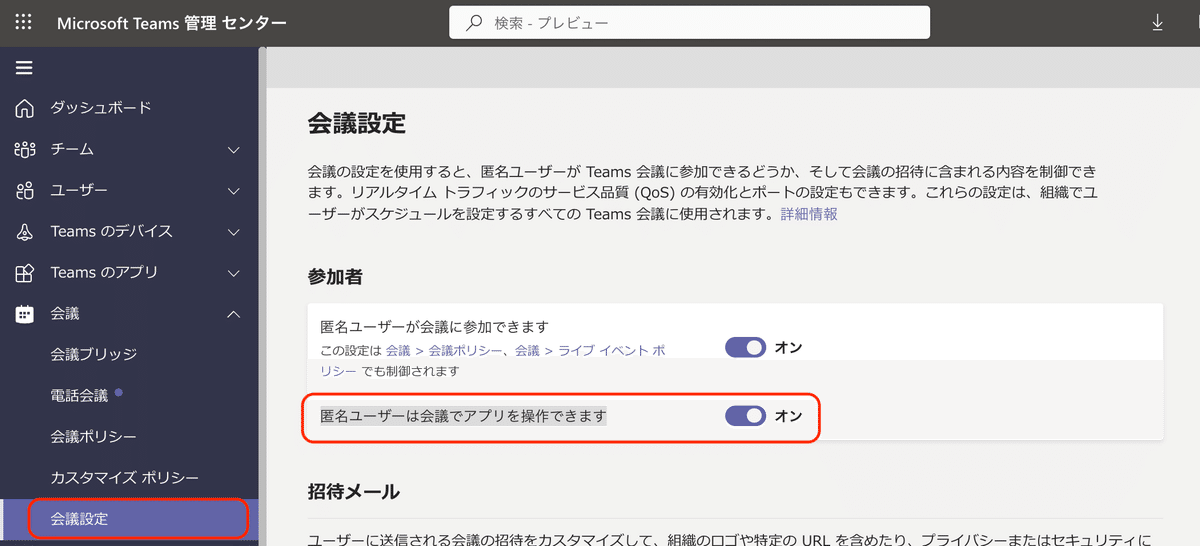
Task: Click the 詳細情報 link
Action: tap(809, 214)
